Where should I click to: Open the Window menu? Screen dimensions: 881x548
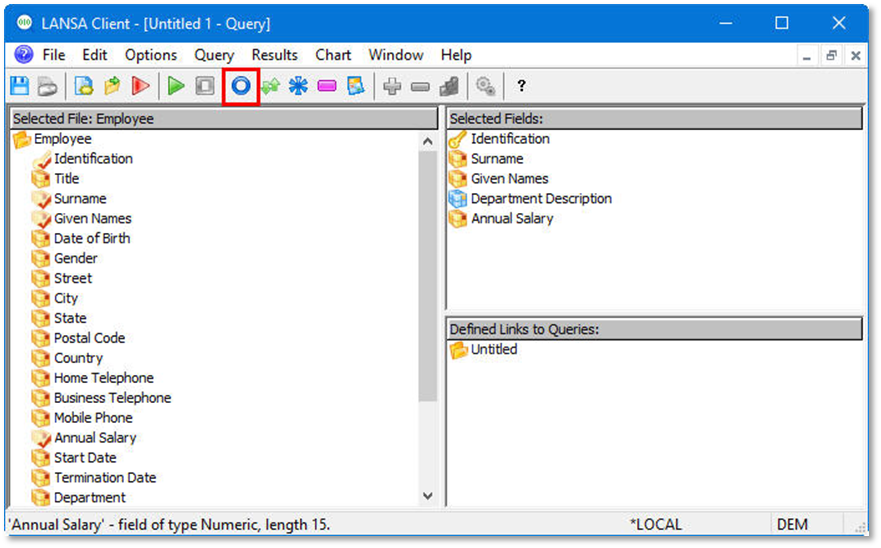pos(396,55)
